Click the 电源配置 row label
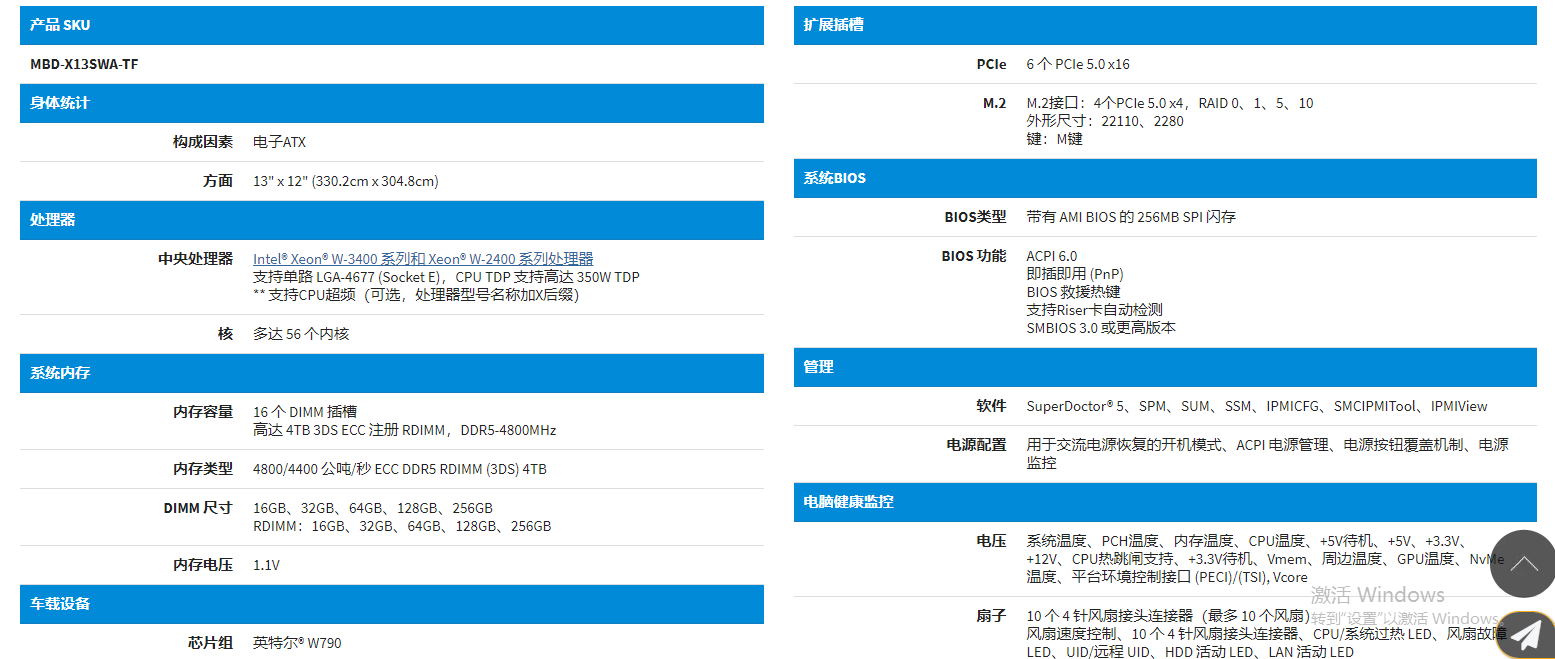Image resolution: width=1555 pixels, height=659 pixels. tap(976, 444)
